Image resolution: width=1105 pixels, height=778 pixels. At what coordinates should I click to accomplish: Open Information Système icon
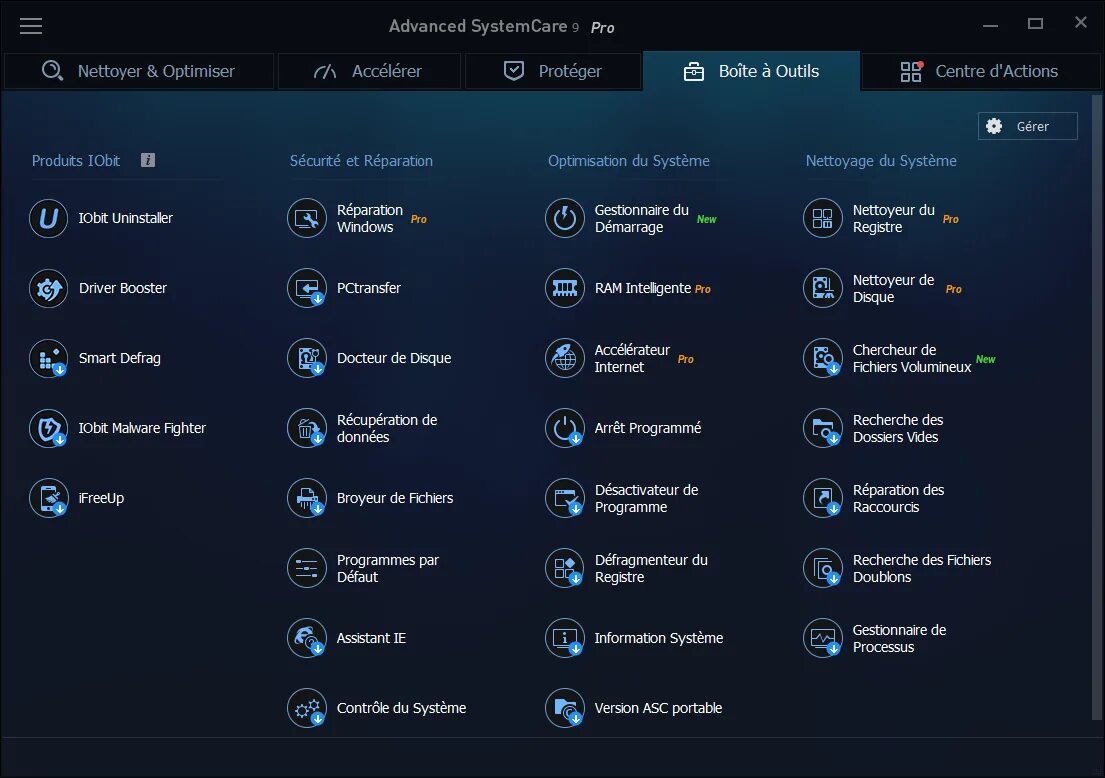click(x=564, y=638)
